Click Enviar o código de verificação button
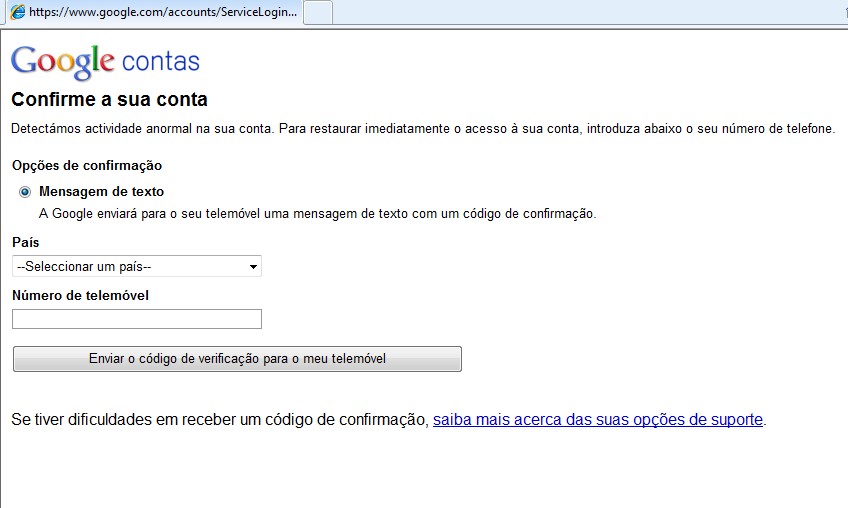848x508 pixels. tap(237, 359)
